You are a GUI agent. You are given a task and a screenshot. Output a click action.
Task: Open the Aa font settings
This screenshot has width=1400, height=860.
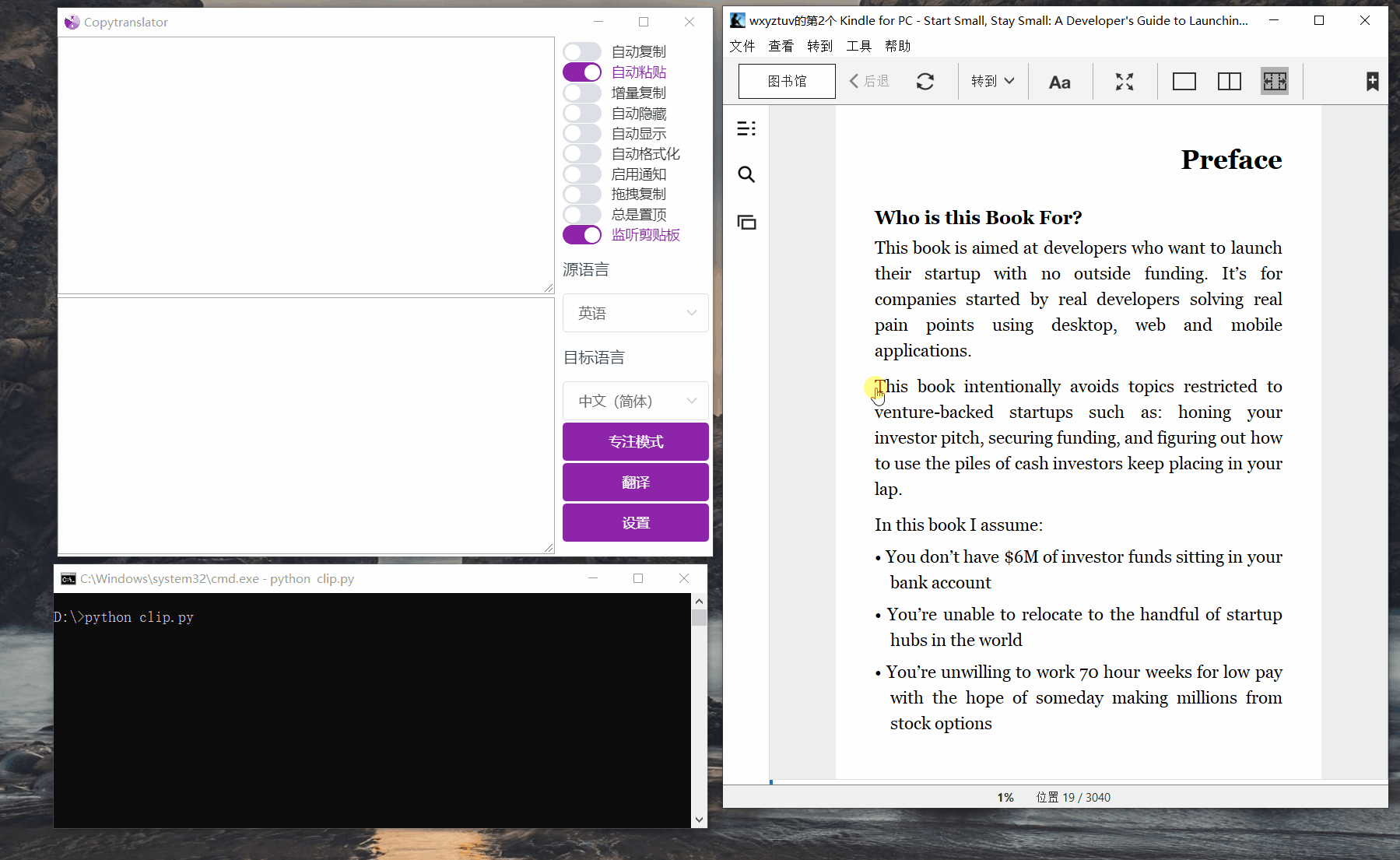[x=1060, y=82]
